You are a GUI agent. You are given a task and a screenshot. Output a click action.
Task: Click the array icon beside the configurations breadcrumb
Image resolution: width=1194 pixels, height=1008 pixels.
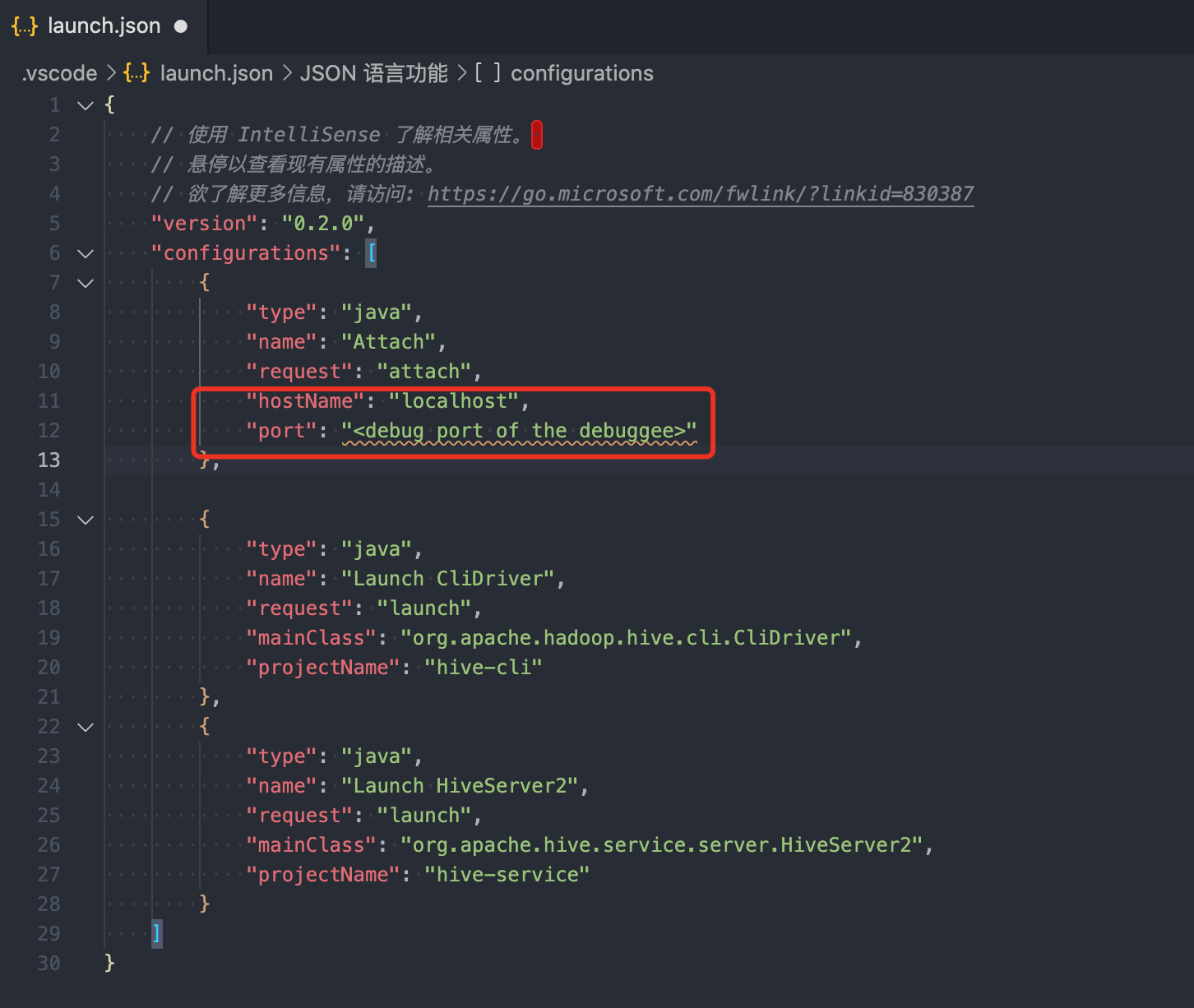click(x=488, y=73)
